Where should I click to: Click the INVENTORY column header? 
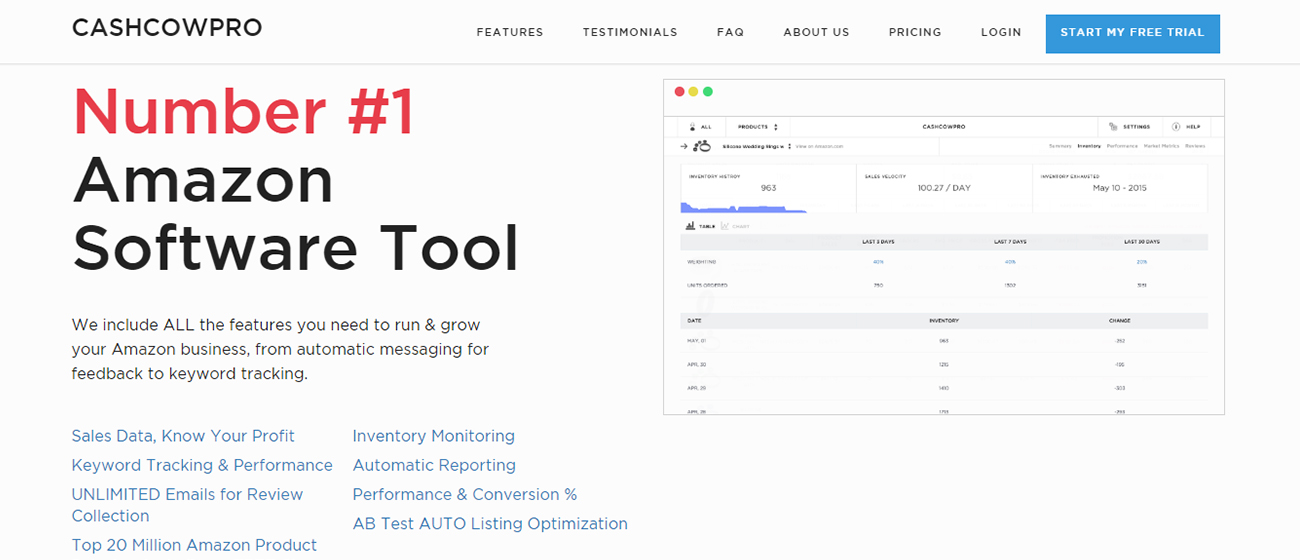point(944,321)
